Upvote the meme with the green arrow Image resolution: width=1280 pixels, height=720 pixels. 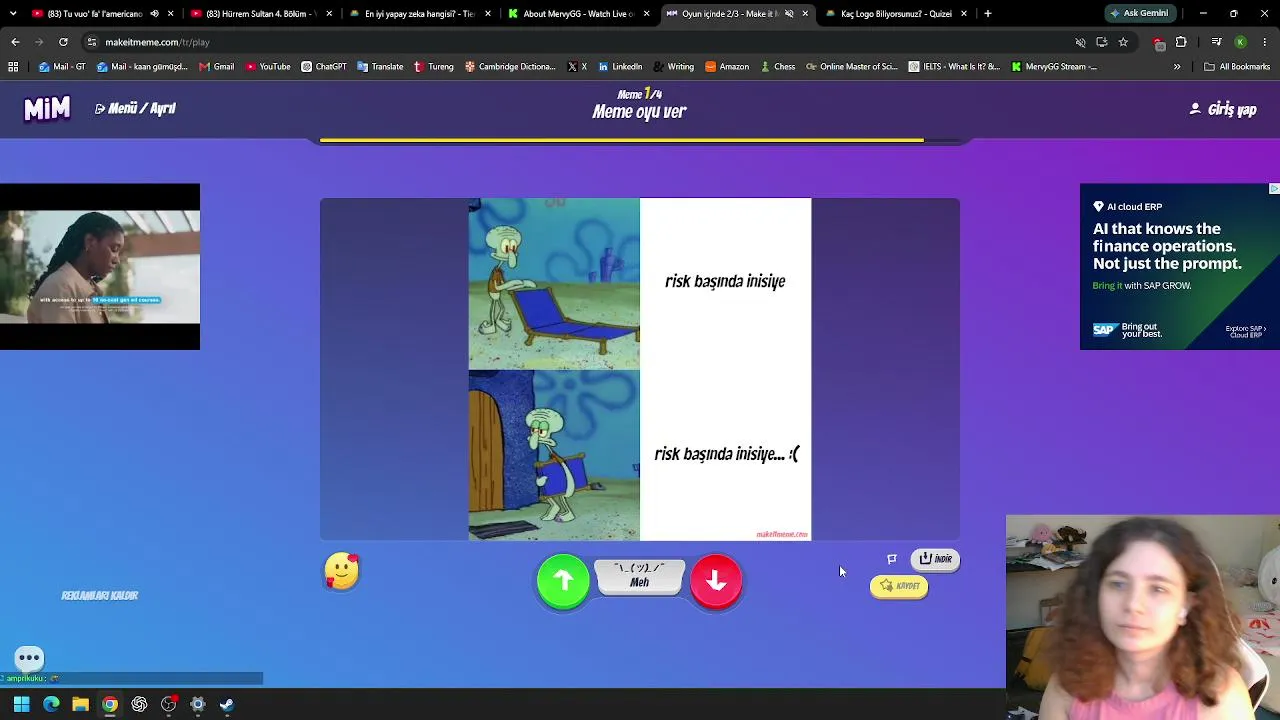tap(563, 581)
